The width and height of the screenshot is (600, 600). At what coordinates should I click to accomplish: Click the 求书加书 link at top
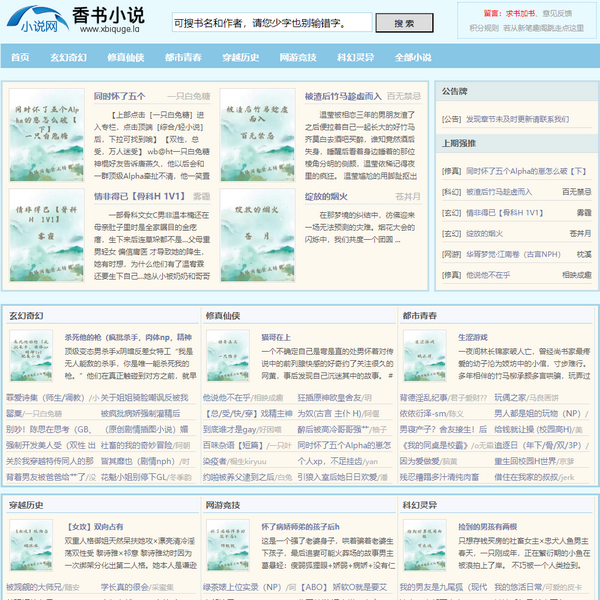tap(521, 14)
